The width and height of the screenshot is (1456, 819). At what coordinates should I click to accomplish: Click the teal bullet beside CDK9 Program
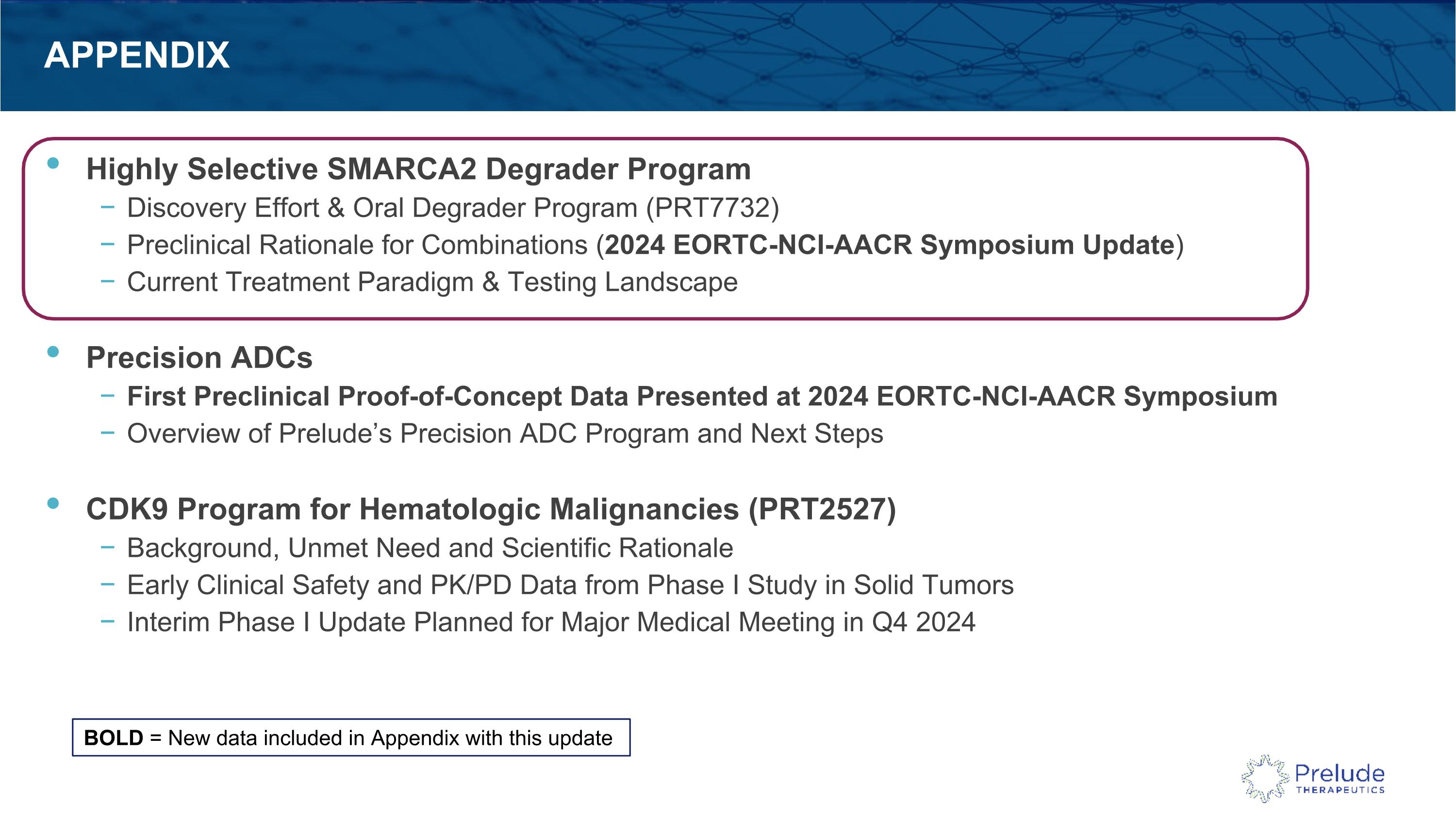(53, 503)
